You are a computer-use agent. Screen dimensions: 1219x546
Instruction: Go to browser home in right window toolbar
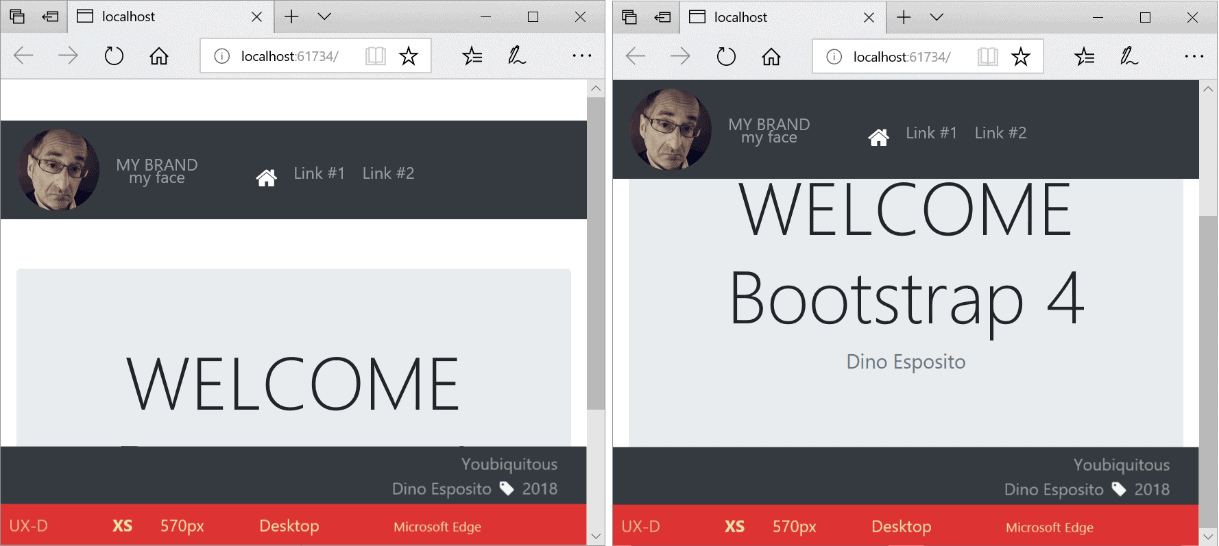pos(771,56)
